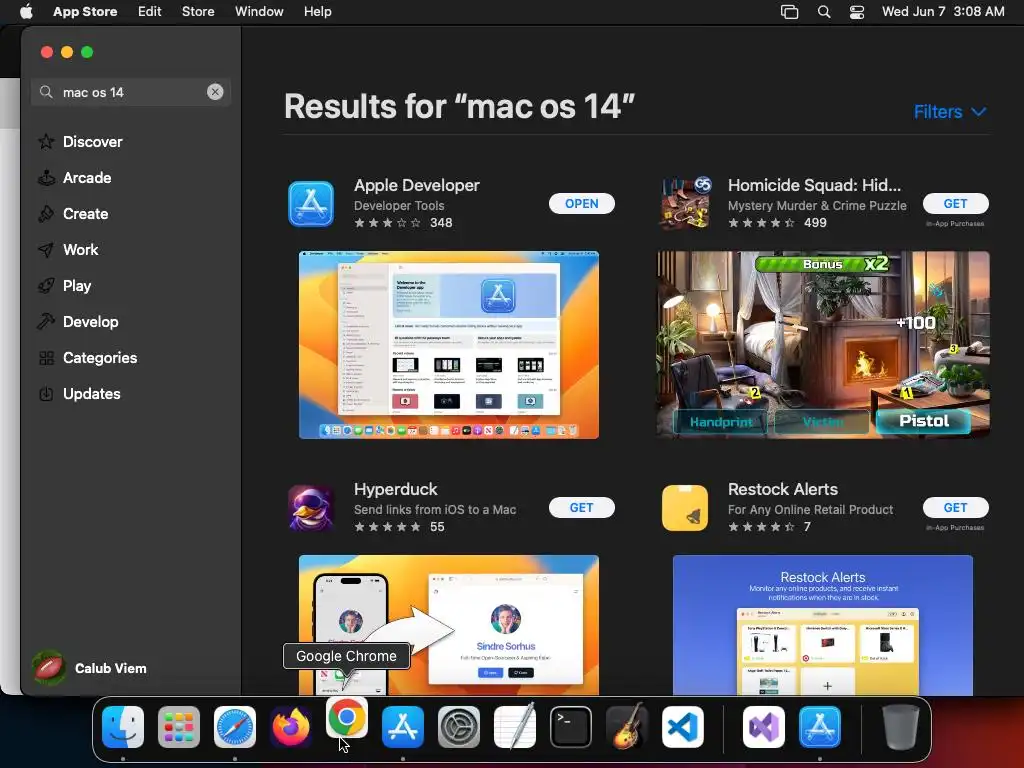The image size is (1024, 768).
Task: Select Work in the sidebar
Action: (x=80, y=249)
